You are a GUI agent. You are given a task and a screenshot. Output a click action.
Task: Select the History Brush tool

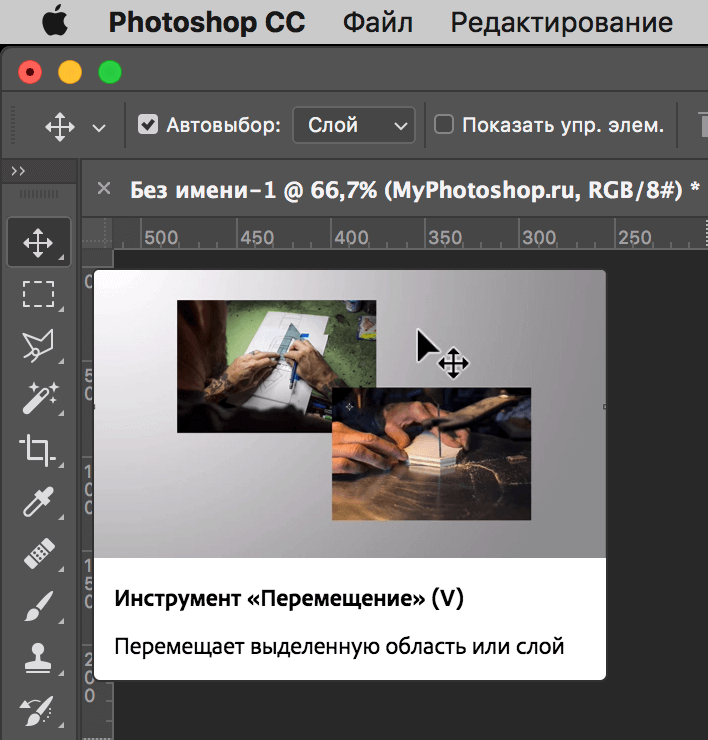coord(37,710)
